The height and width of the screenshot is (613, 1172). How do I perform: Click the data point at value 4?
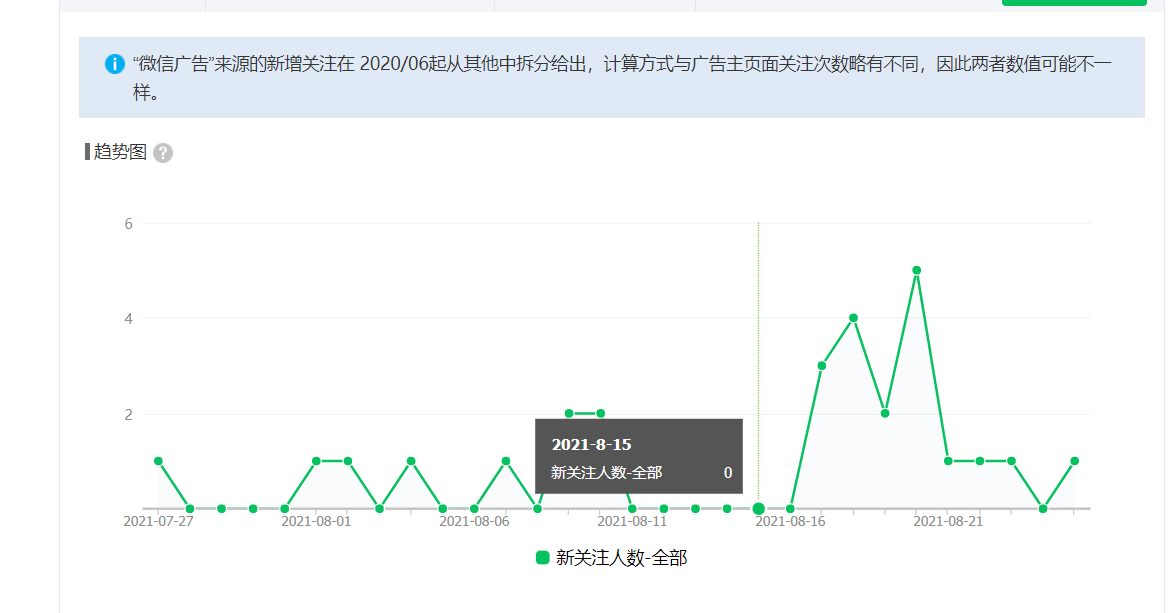pyautogui.click(x=853, y=318)
